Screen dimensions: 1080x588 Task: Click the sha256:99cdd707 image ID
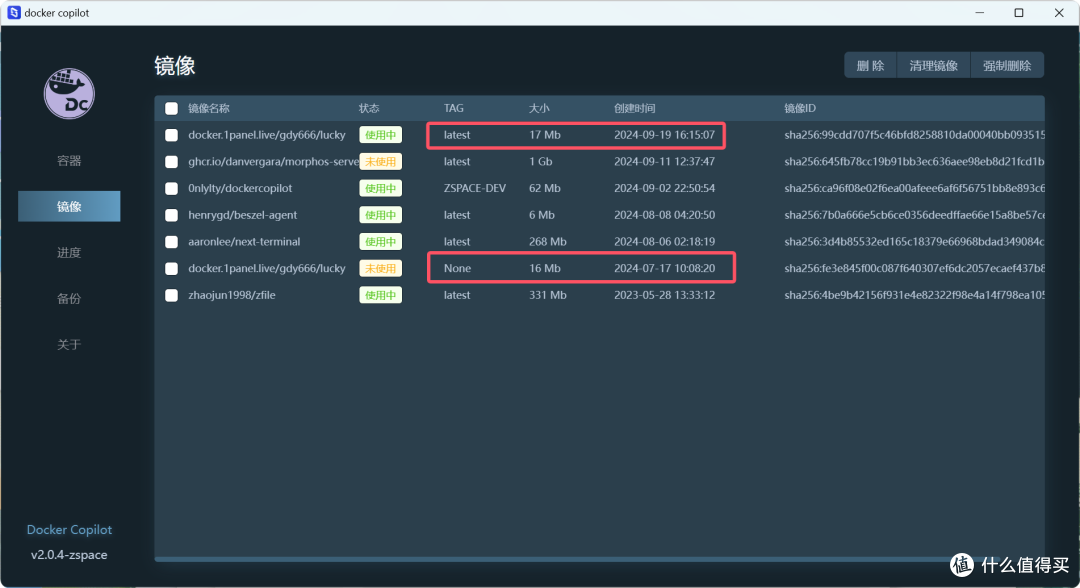coord(914,135)
